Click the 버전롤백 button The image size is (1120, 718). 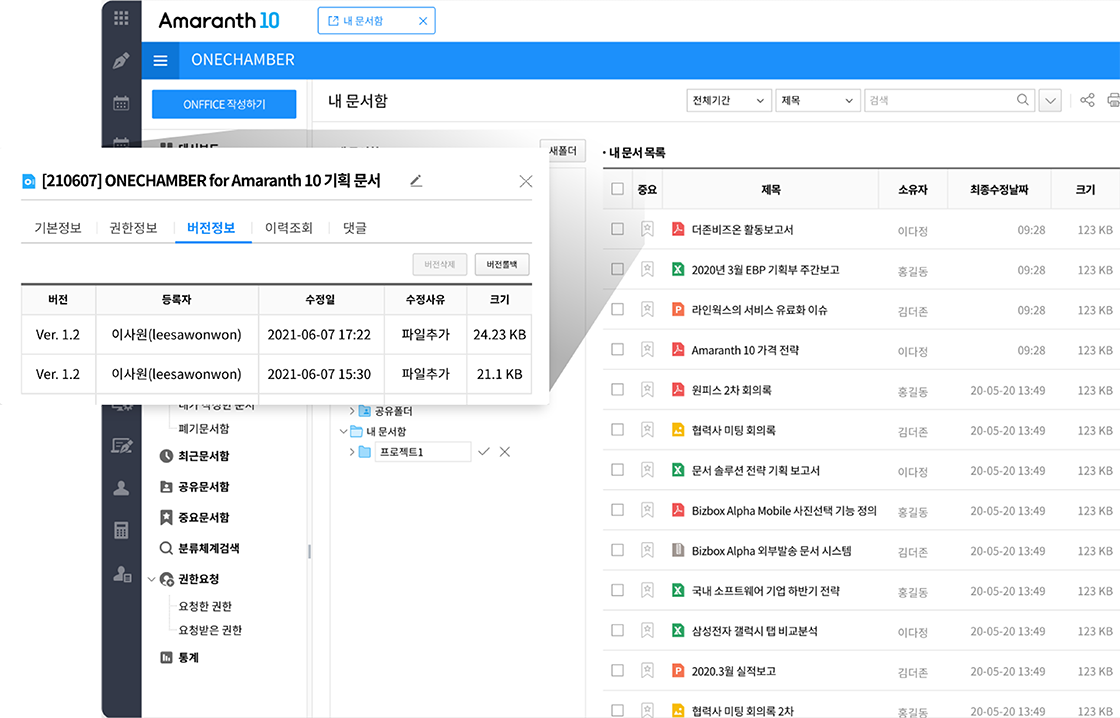pos(502,264)
